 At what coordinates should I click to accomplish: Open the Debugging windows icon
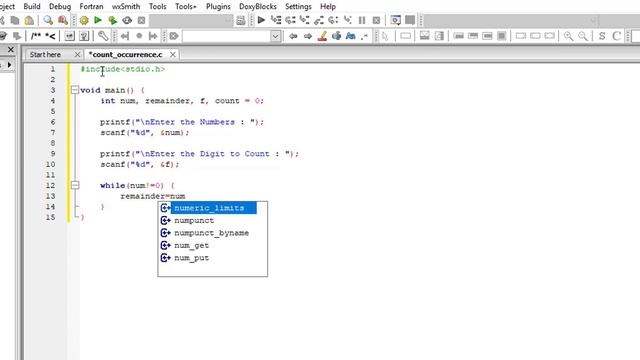click(x=396, y=20)
